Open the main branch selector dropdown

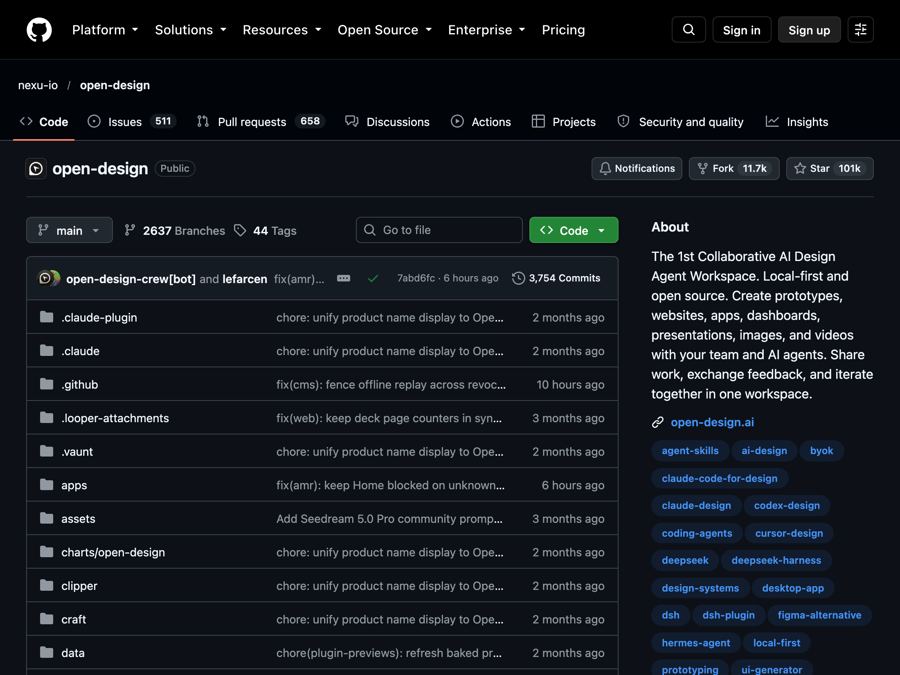69,231
